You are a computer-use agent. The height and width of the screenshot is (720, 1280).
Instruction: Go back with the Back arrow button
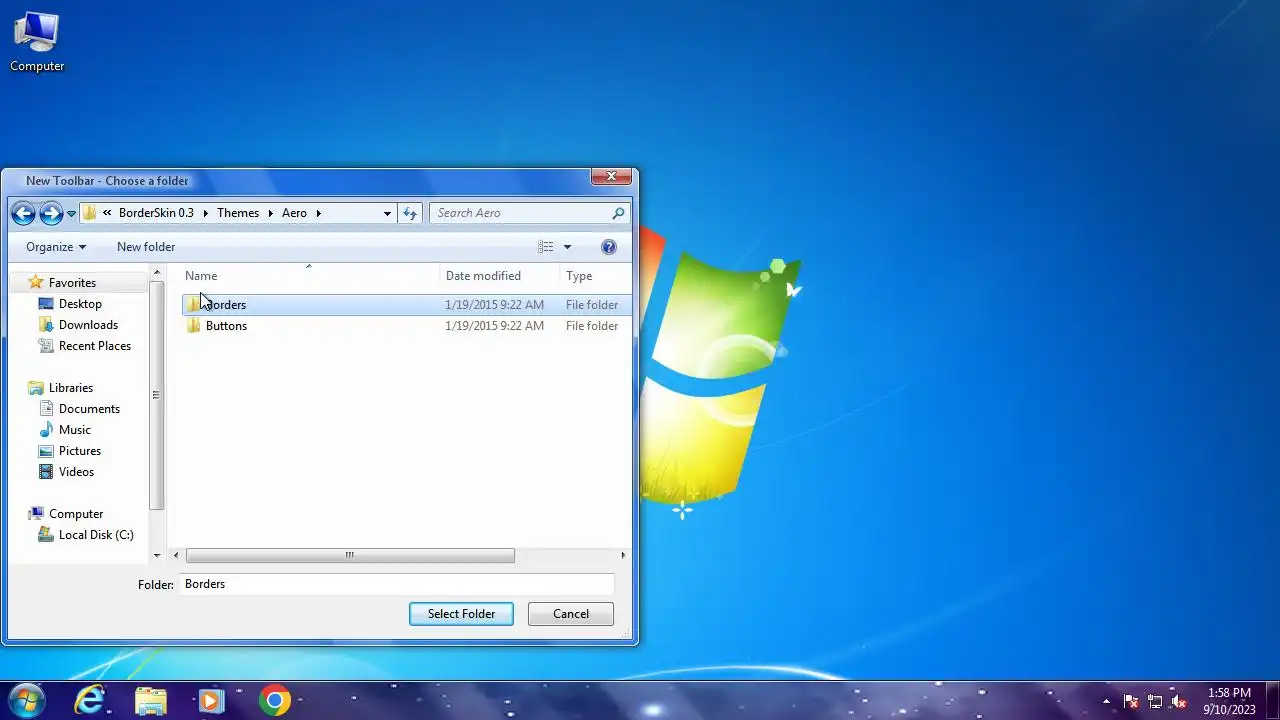tap(23, 213)
